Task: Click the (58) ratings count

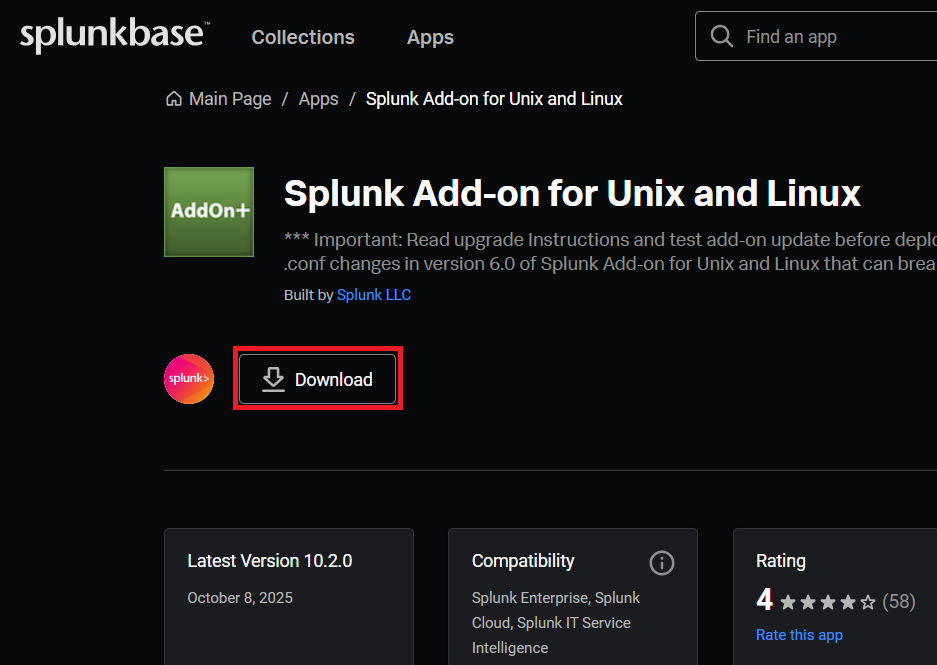Action: [x=898, y=602]
